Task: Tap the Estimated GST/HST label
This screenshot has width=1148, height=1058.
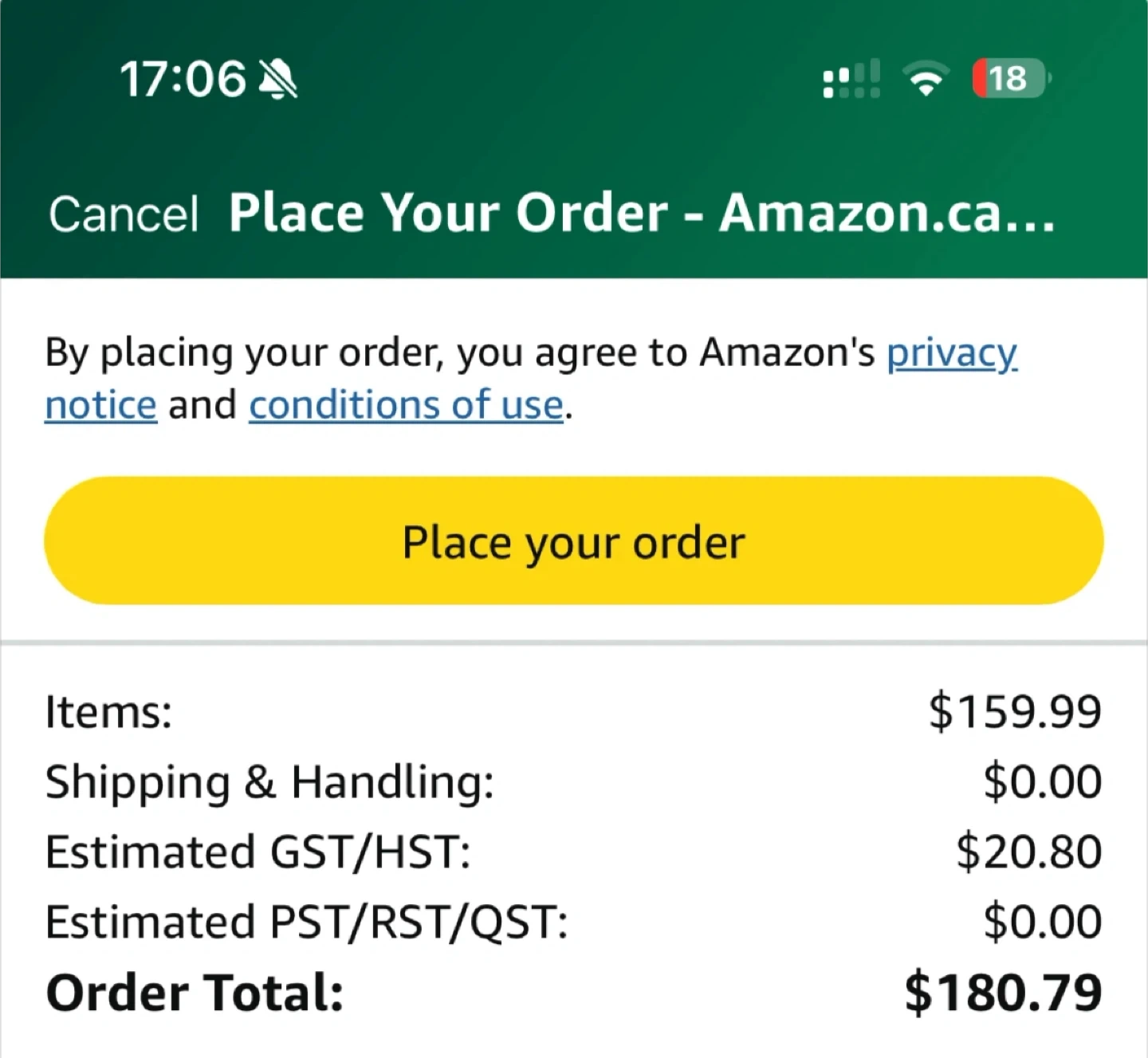Action: coord(258,852)
